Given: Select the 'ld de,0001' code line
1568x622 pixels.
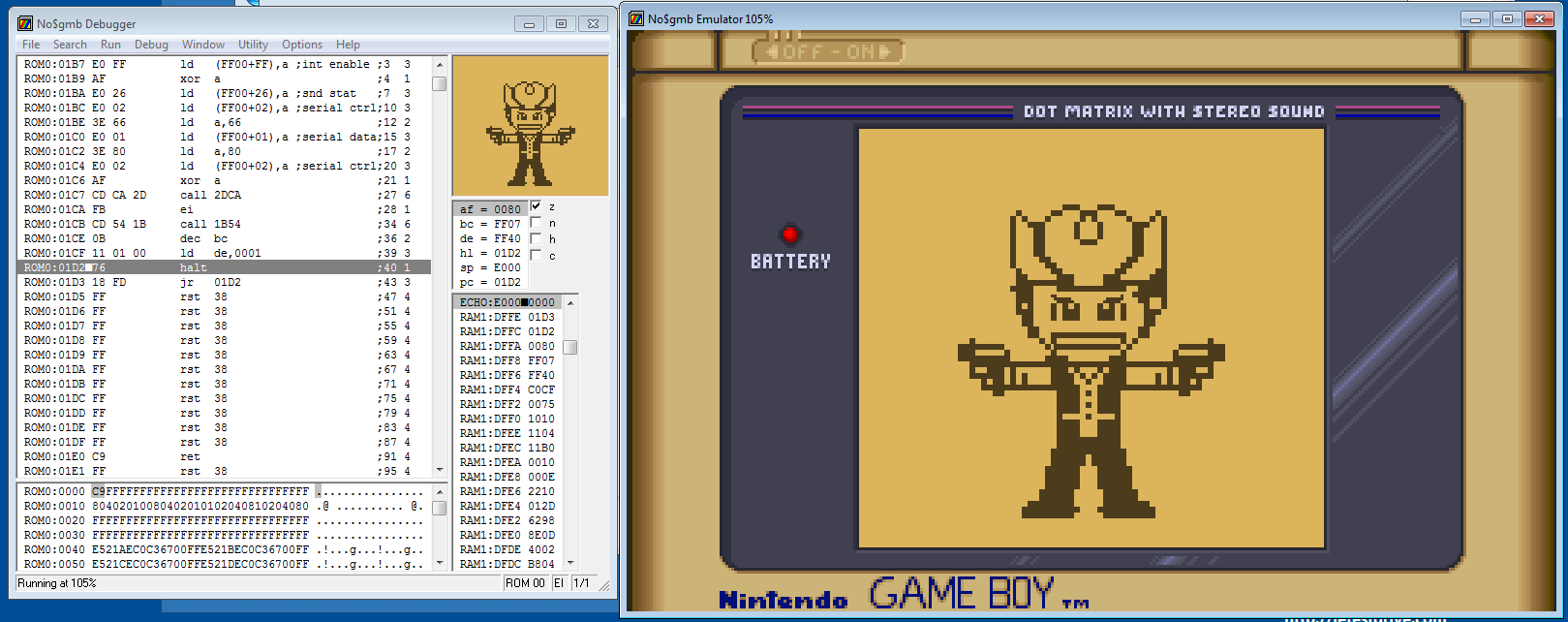Looking at the screenshot, I should [224, 253].
